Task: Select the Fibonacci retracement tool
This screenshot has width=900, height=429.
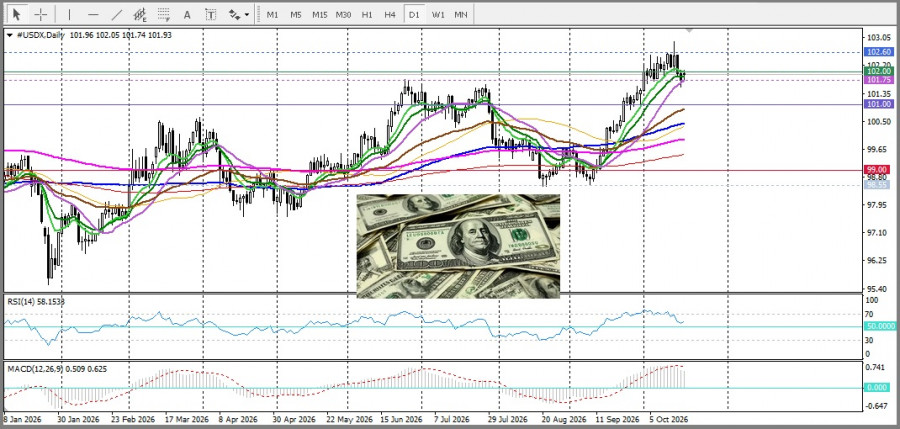Action: pos(164,14)
